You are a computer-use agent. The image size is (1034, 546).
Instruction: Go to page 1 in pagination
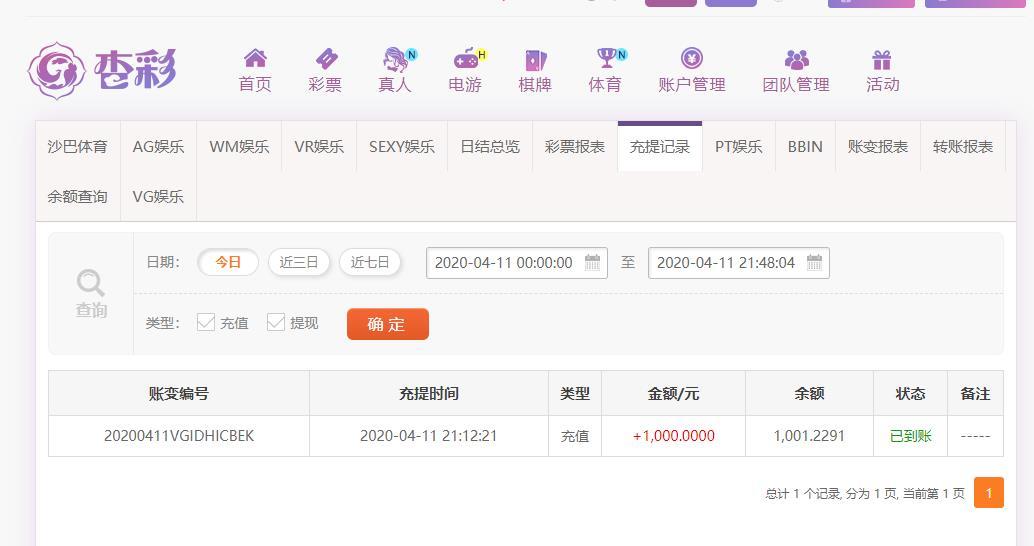click(988, 493)
